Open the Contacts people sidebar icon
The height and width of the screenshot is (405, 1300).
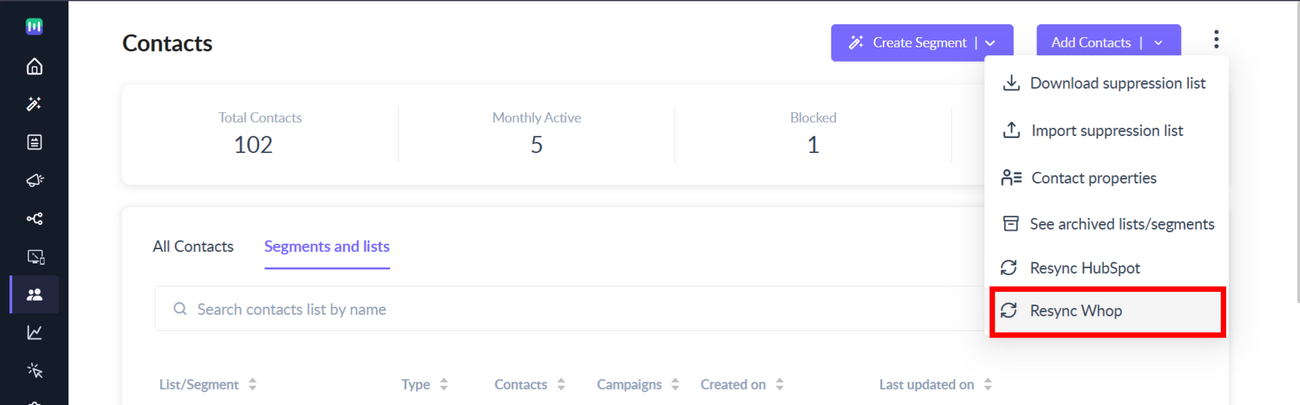point(34,295)
